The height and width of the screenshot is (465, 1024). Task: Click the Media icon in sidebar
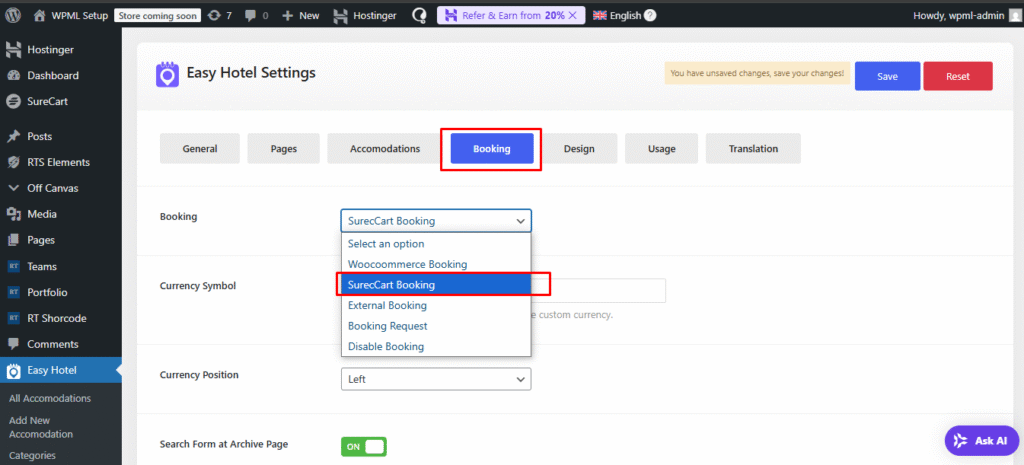13,214
